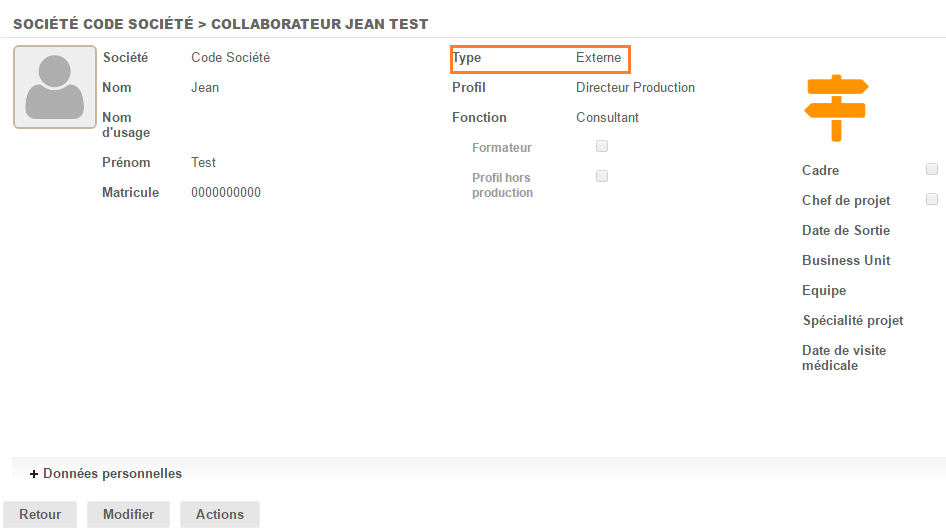Check the Cadre checkbox
The height and width of the screenshot is (528, 946).
point(932,169)
